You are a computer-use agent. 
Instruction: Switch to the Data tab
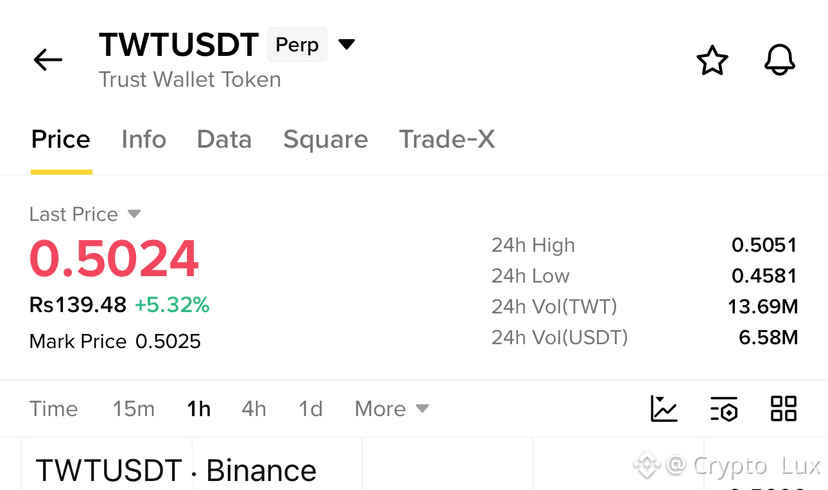(224, 139)
